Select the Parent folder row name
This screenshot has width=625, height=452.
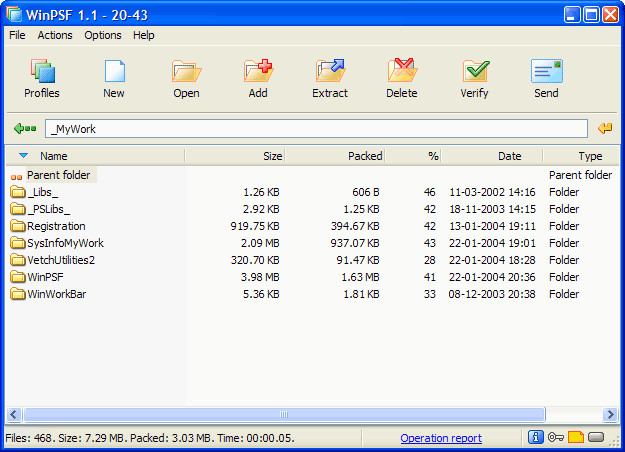[59, 175]
